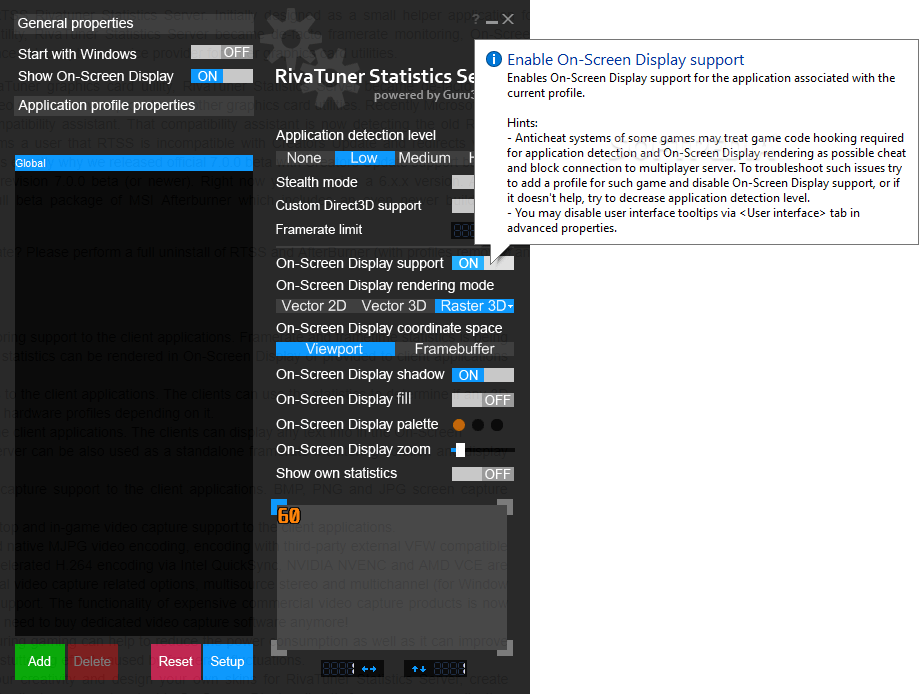Image resolution: width=919 pixels, height=694 pixels.
Task: Click the On-Screen Display zoom slider
Action: point(483,450)
